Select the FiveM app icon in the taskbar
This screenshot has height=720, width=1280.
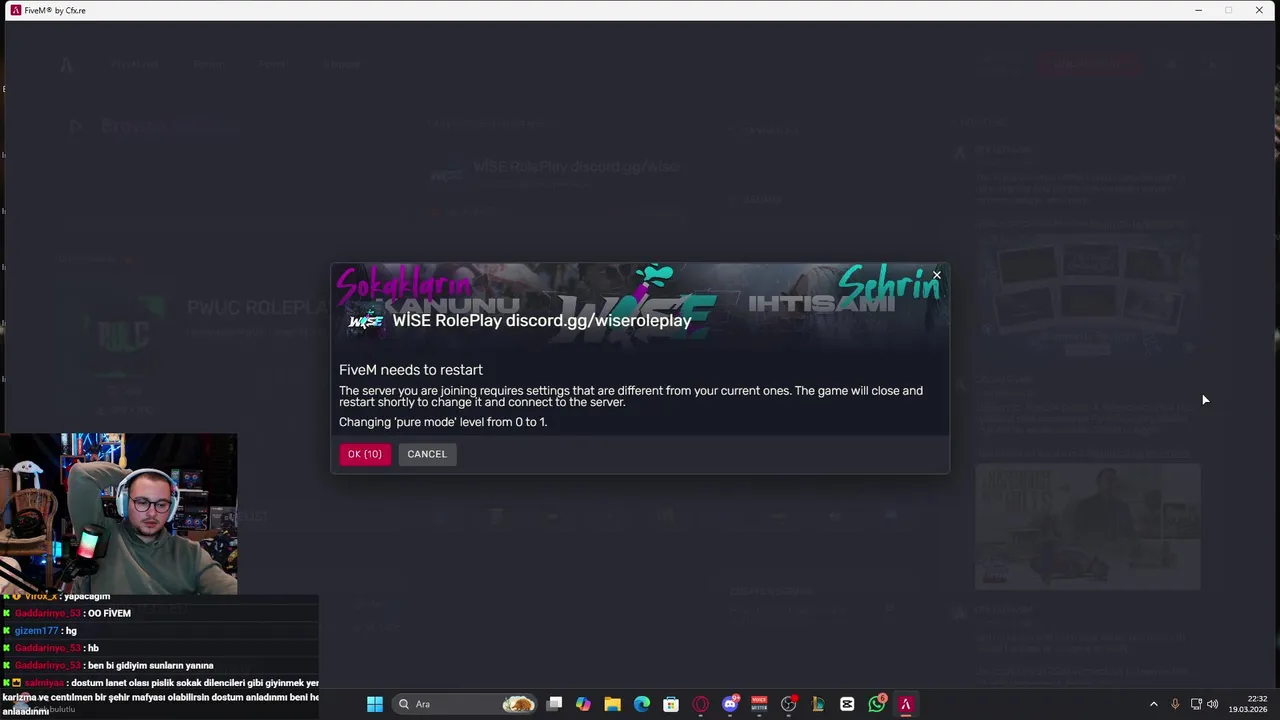pyautogui.click(x=906, y=704)
